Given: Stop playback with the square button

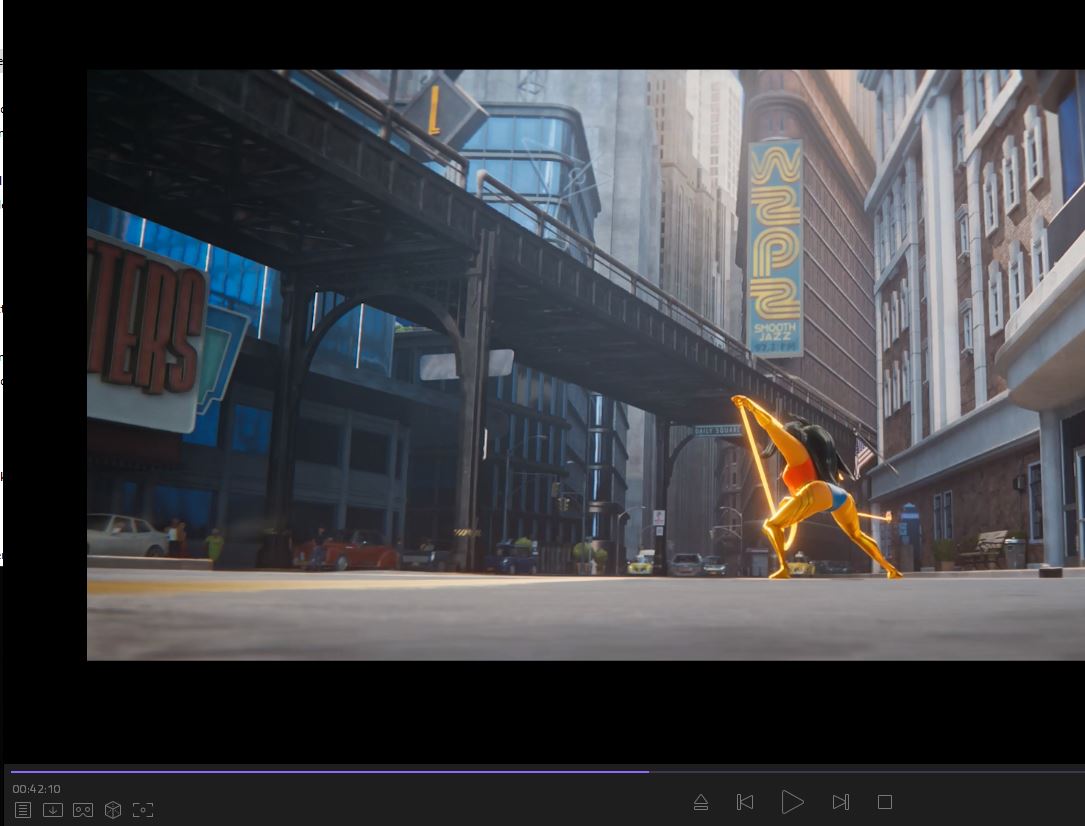Looking at the screenshot, I should (885, 802).
